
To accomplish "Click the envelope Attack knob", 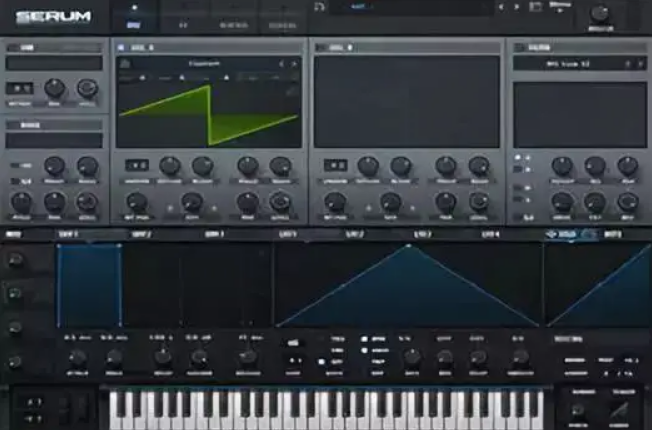I will click(77, 358).
